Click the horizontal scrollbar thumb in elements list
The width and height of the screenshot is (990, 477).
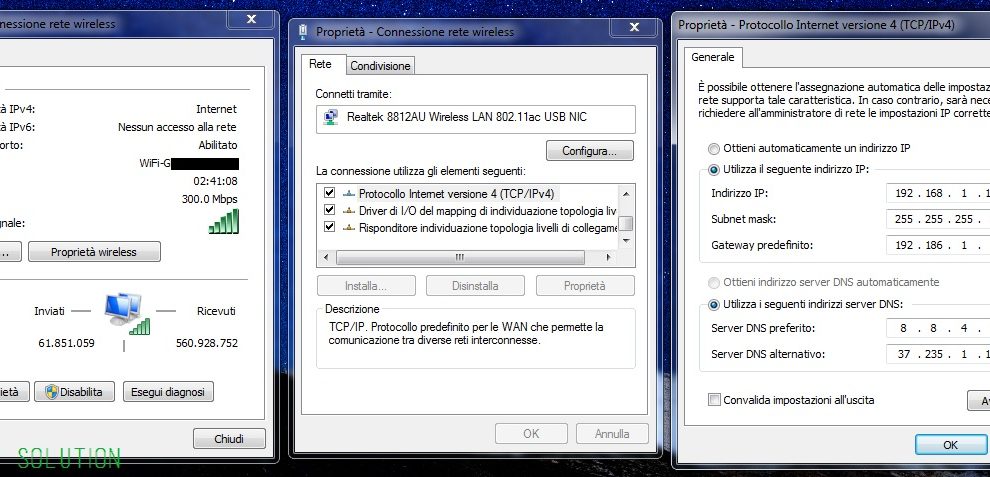[x=460, y=257]
